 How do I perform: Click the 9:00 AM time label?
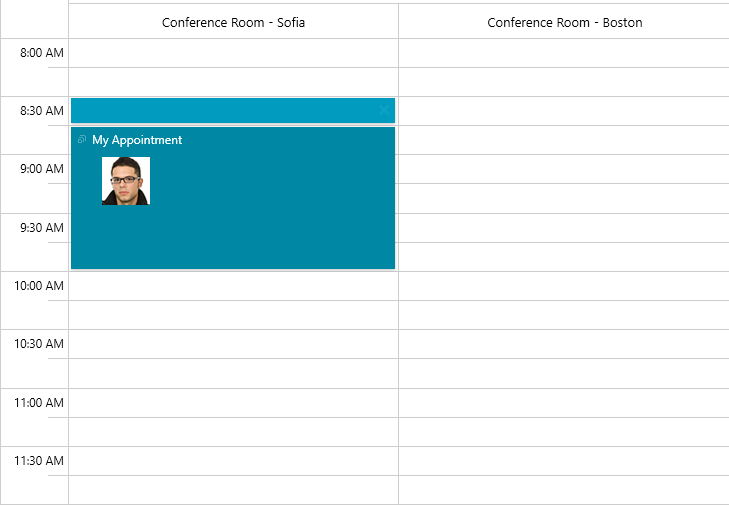tap(42, 169)
